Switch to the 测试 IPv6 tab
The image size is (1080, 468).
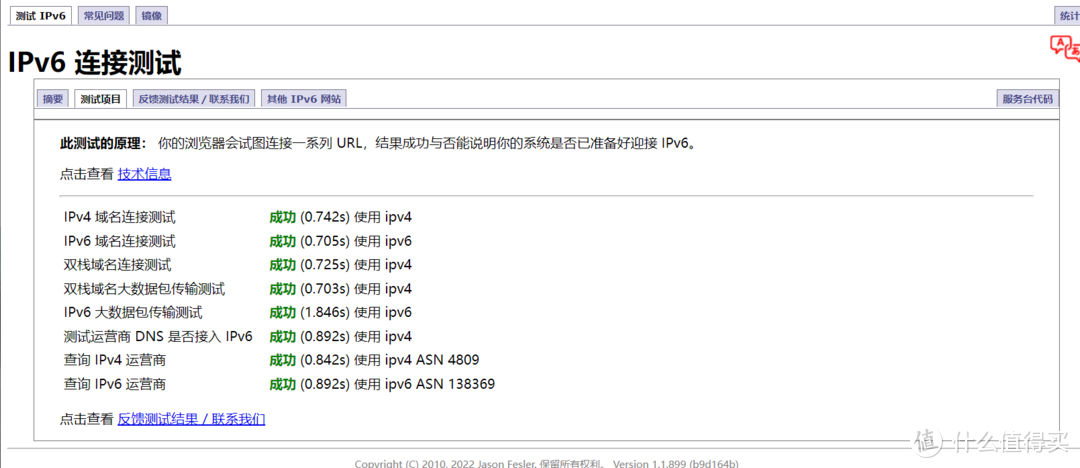40,16
